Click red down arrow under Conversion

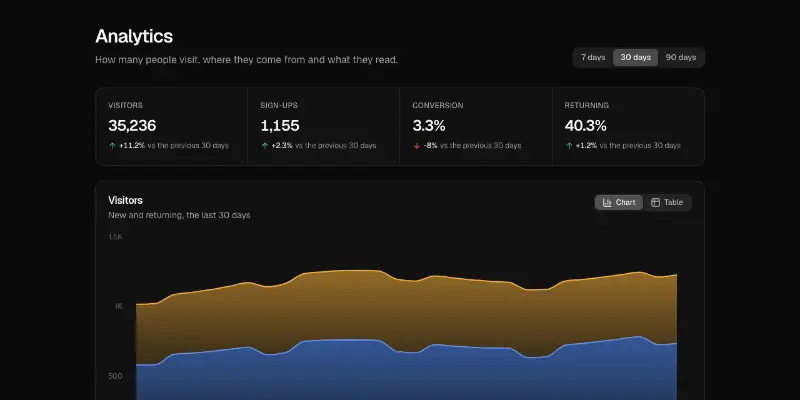[416, 146]
